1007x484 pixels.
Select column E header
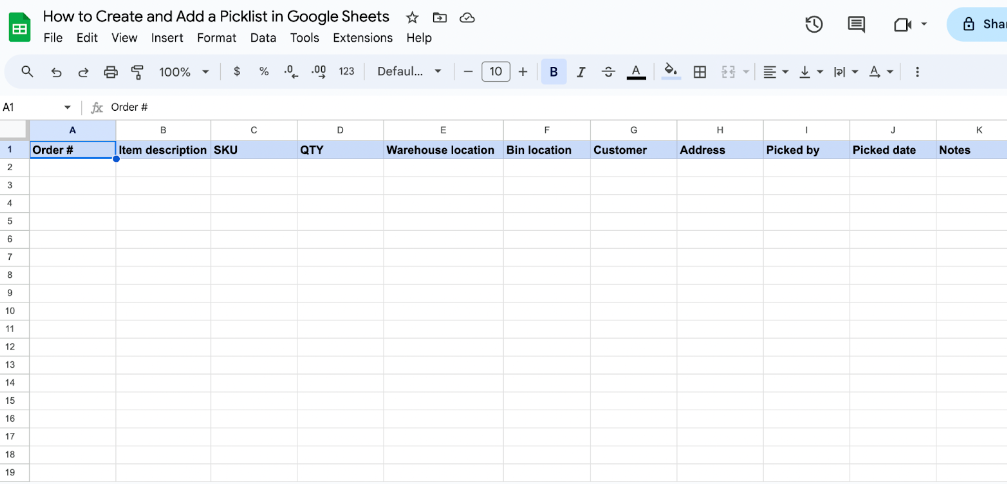443,130
